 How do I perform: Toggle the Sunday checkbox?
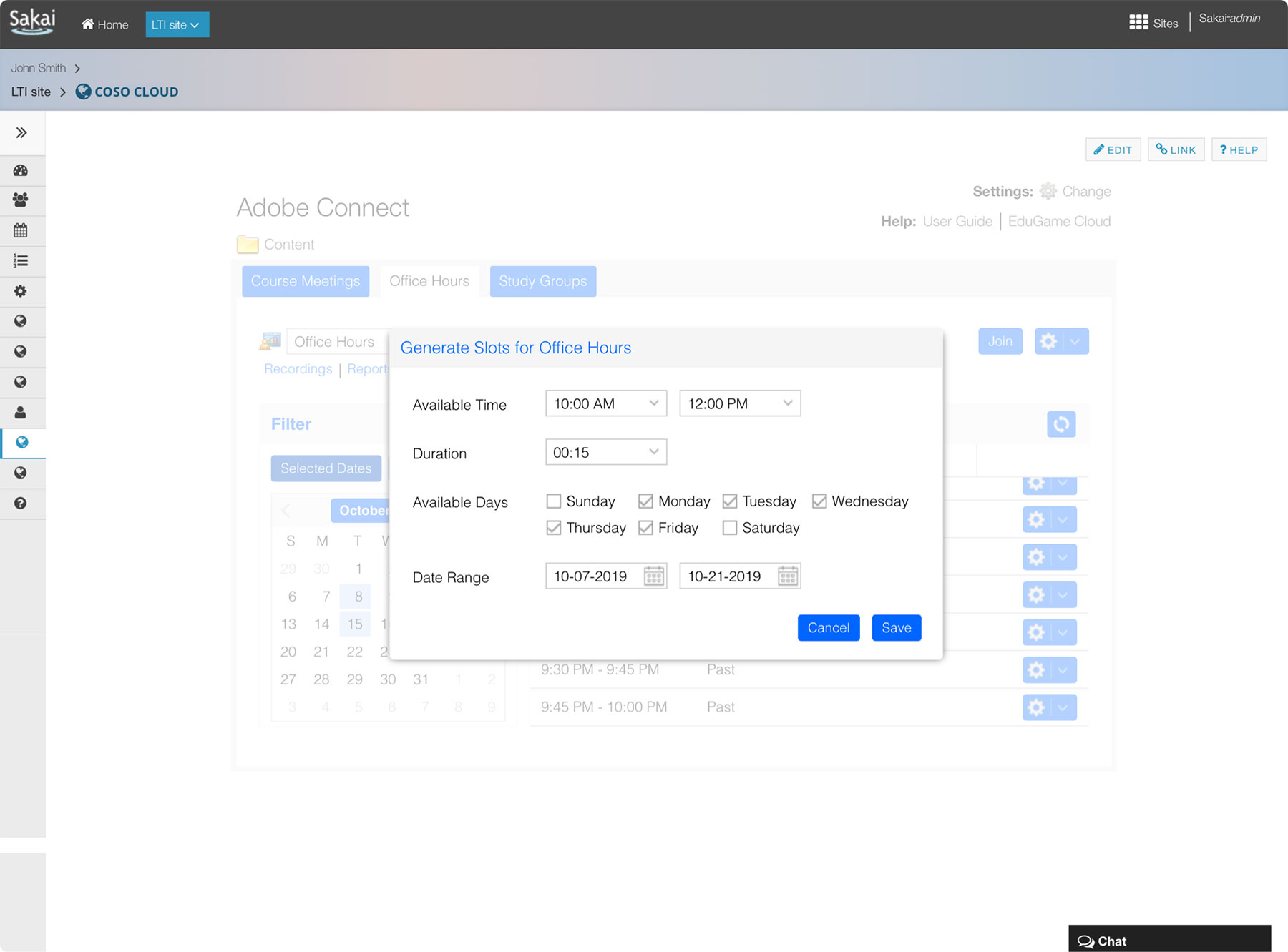(553, 501)
